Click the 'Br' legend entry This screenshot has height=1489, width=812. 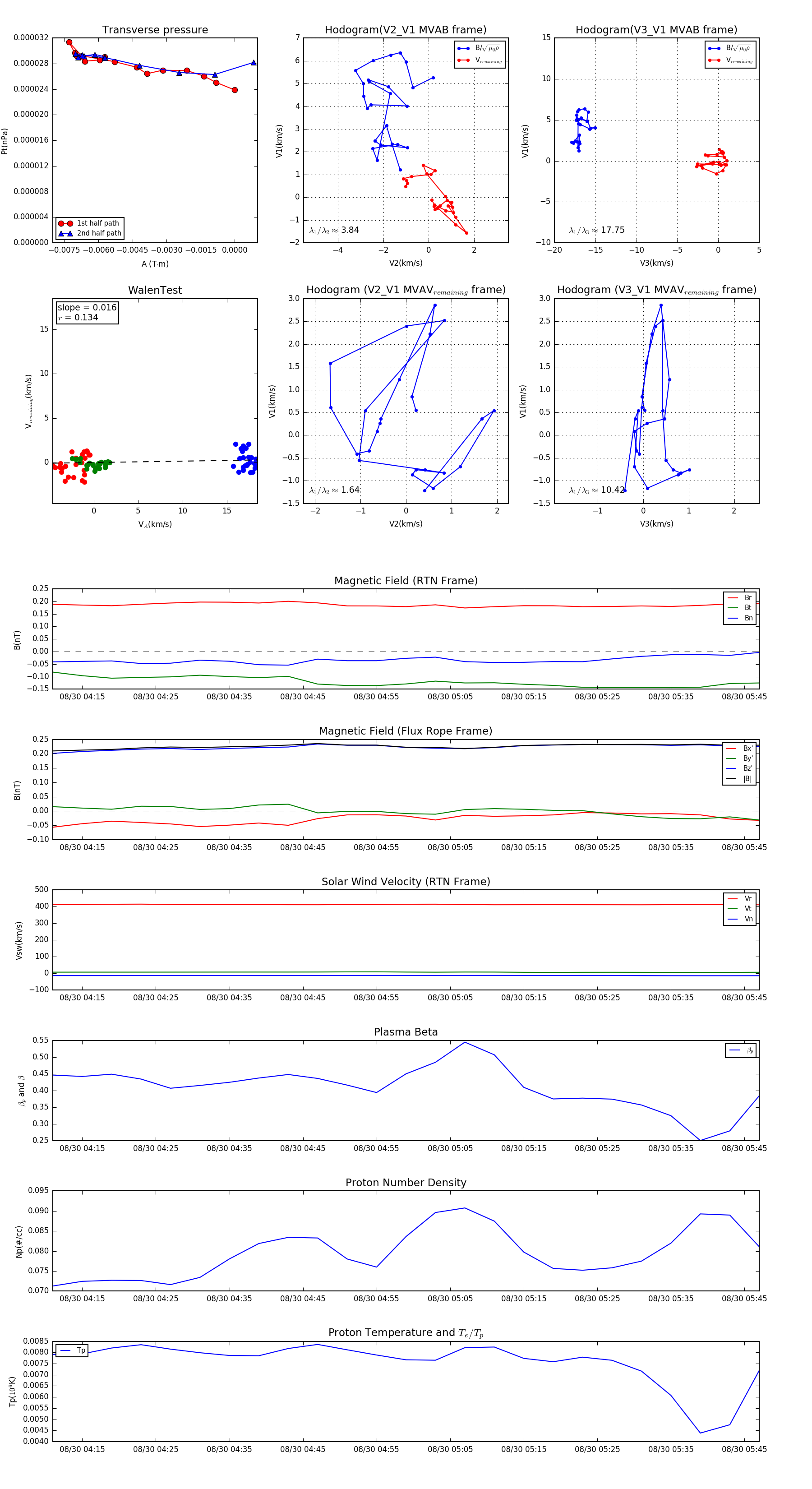740,598
